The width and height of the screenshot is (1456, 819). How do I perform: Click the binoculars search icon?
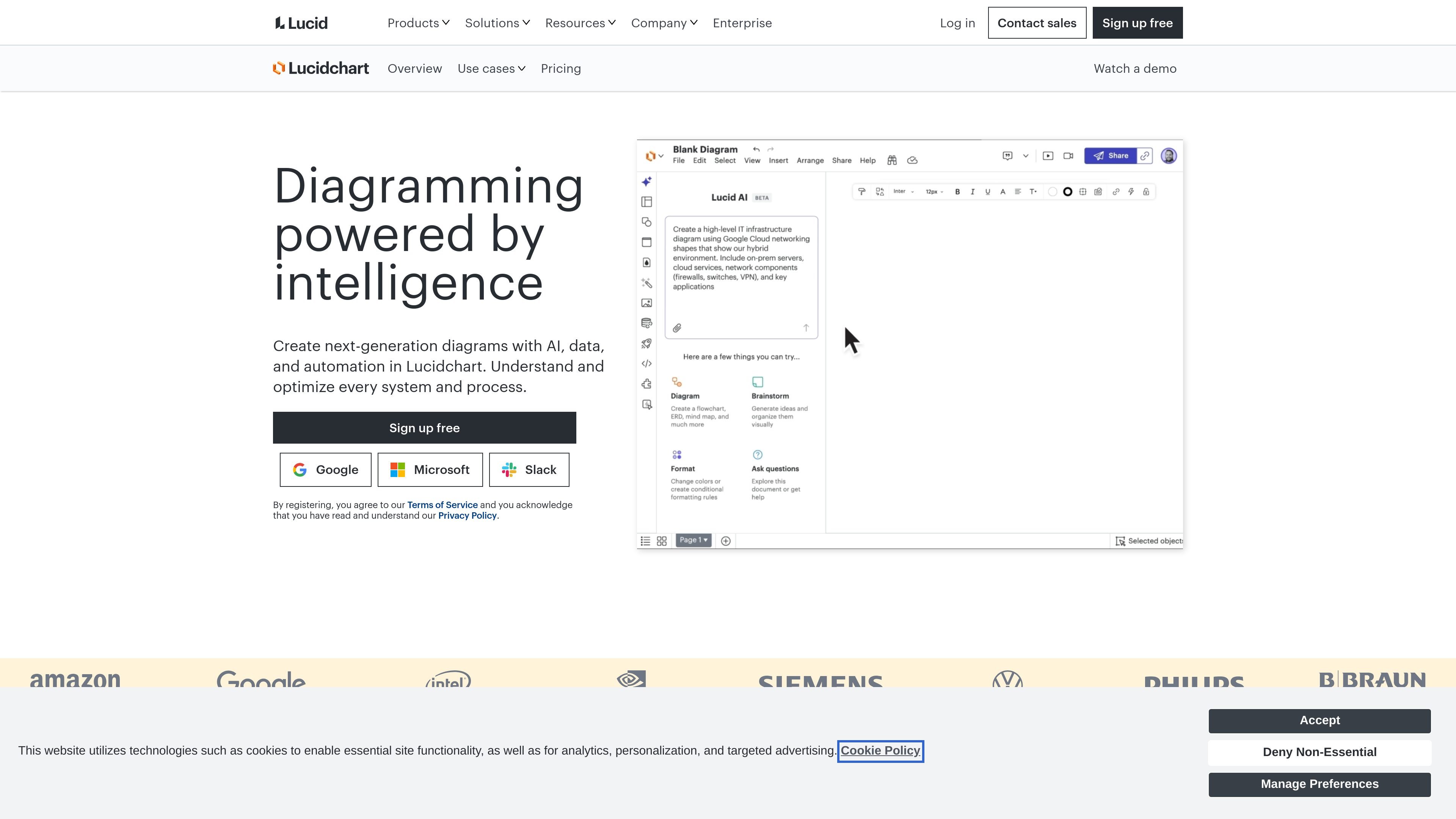coord(892,160)
